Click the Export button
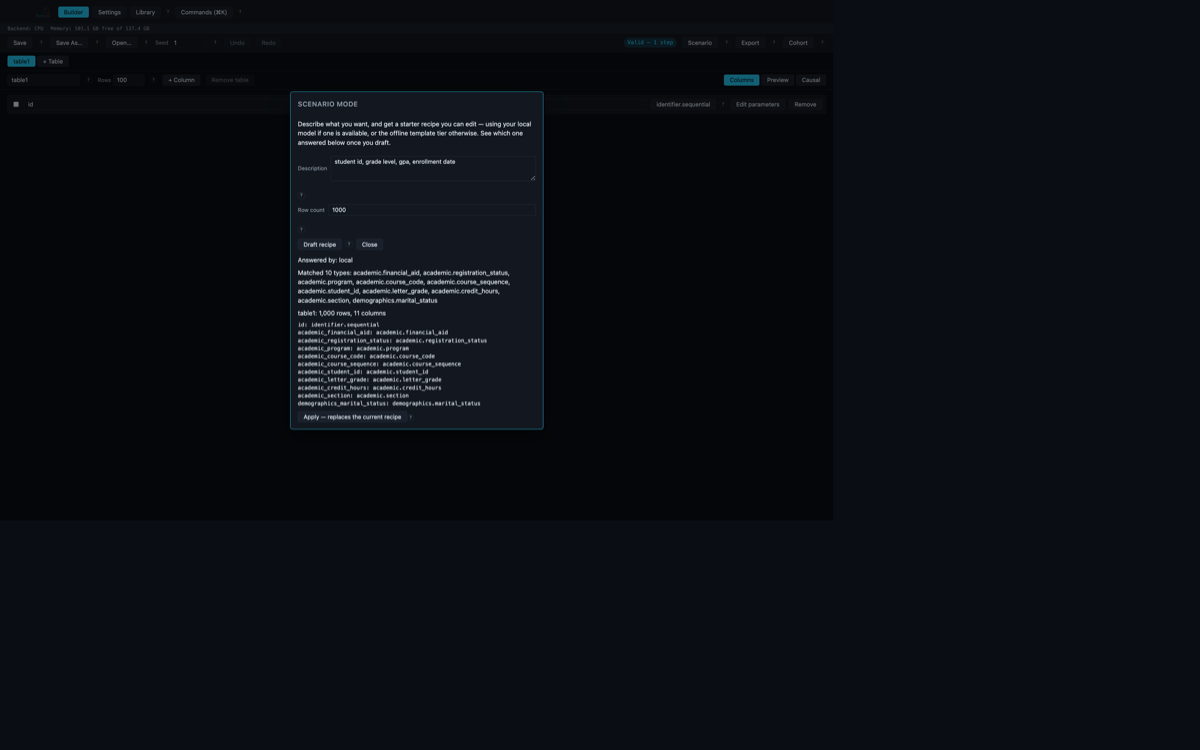1200x750 pixels. click(750, 43)
